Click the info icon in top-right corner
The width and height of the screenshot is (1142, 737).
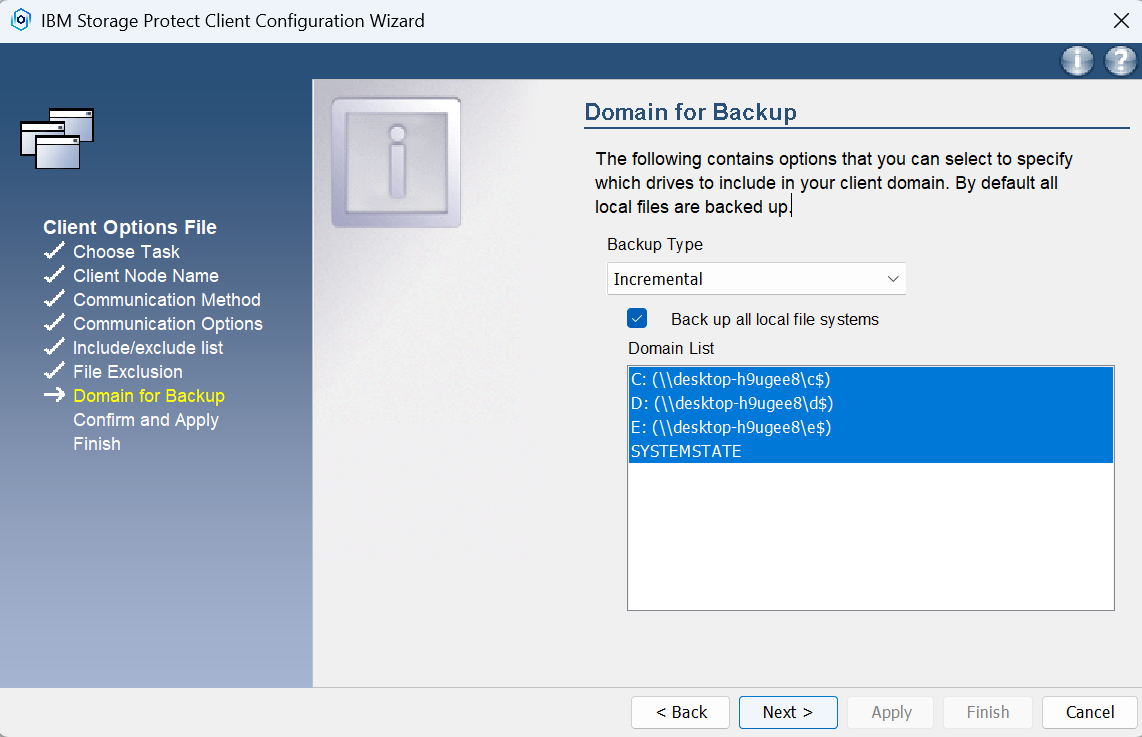[x=1077, y=62]
